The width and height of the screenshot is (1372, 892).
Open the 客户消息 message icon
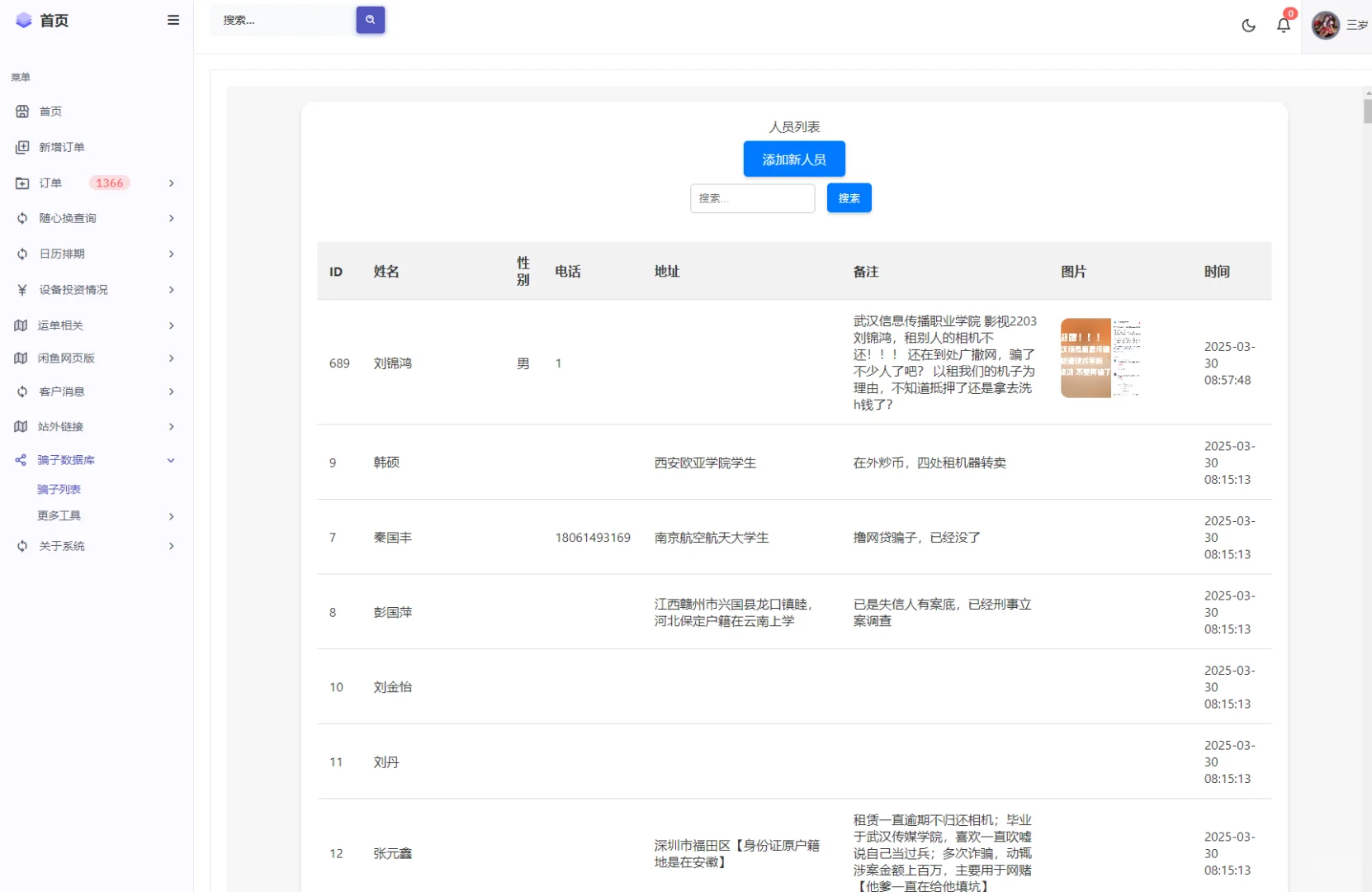coord(22,391)
